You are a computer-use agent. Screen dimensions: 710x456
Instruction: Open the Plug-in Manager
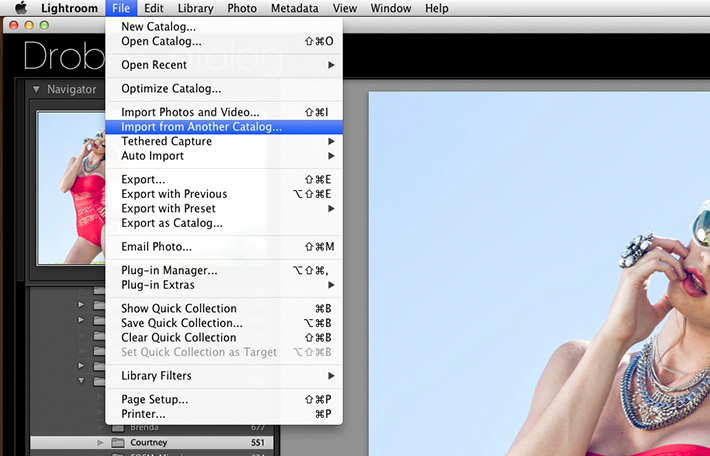[224, 270]
